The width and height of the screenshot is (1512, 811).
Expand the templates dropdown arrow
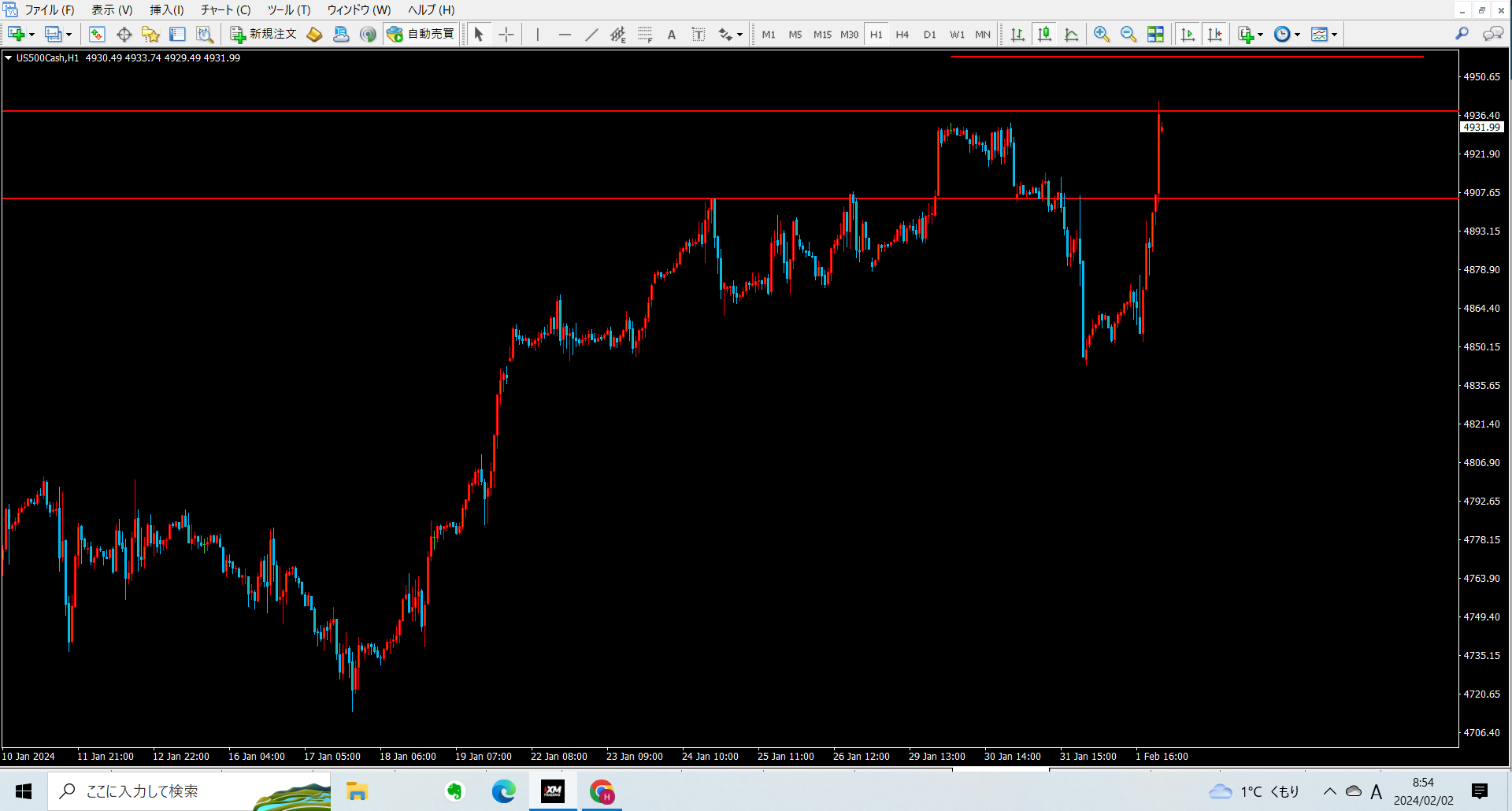[x=1334, y=35]
